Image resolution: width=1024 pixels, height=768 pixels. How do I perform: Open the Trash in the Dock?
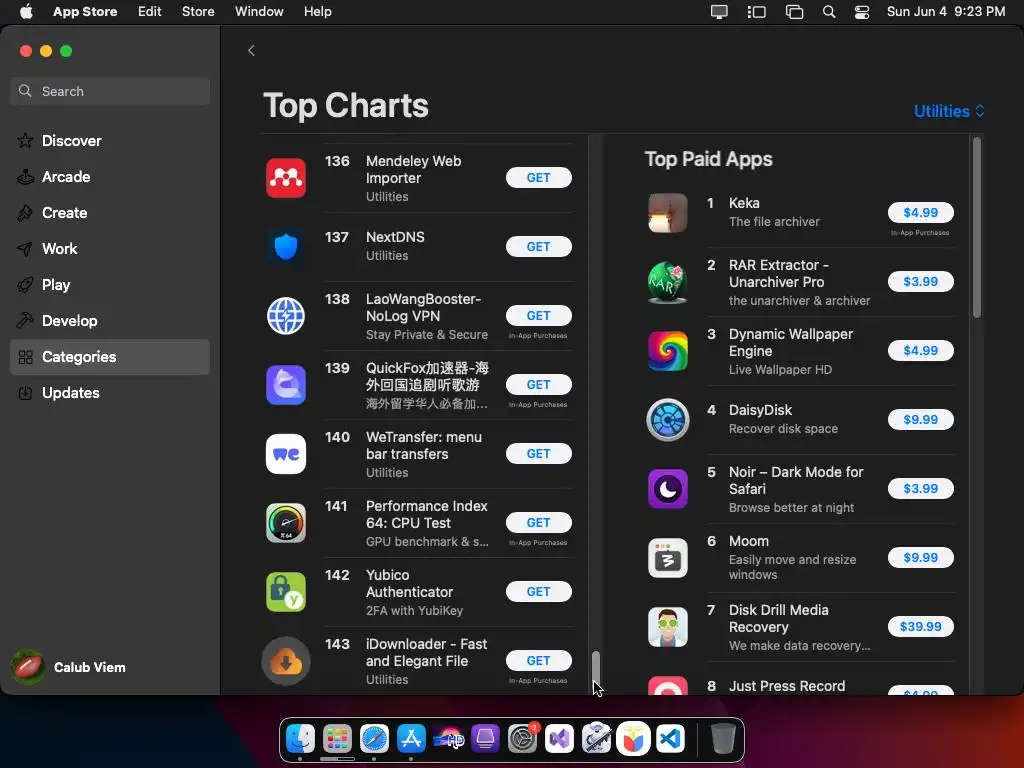722,739
